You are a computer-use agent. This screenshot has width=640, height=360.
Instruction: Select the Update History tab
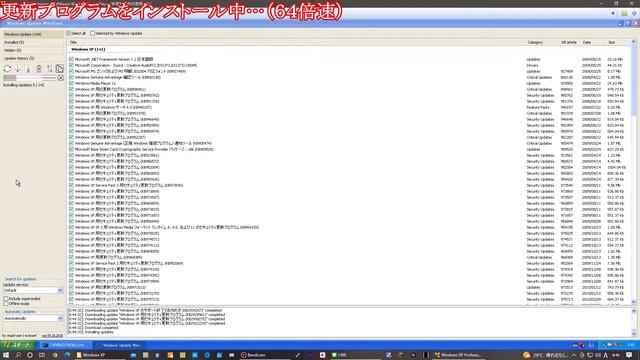click(33, 58)
